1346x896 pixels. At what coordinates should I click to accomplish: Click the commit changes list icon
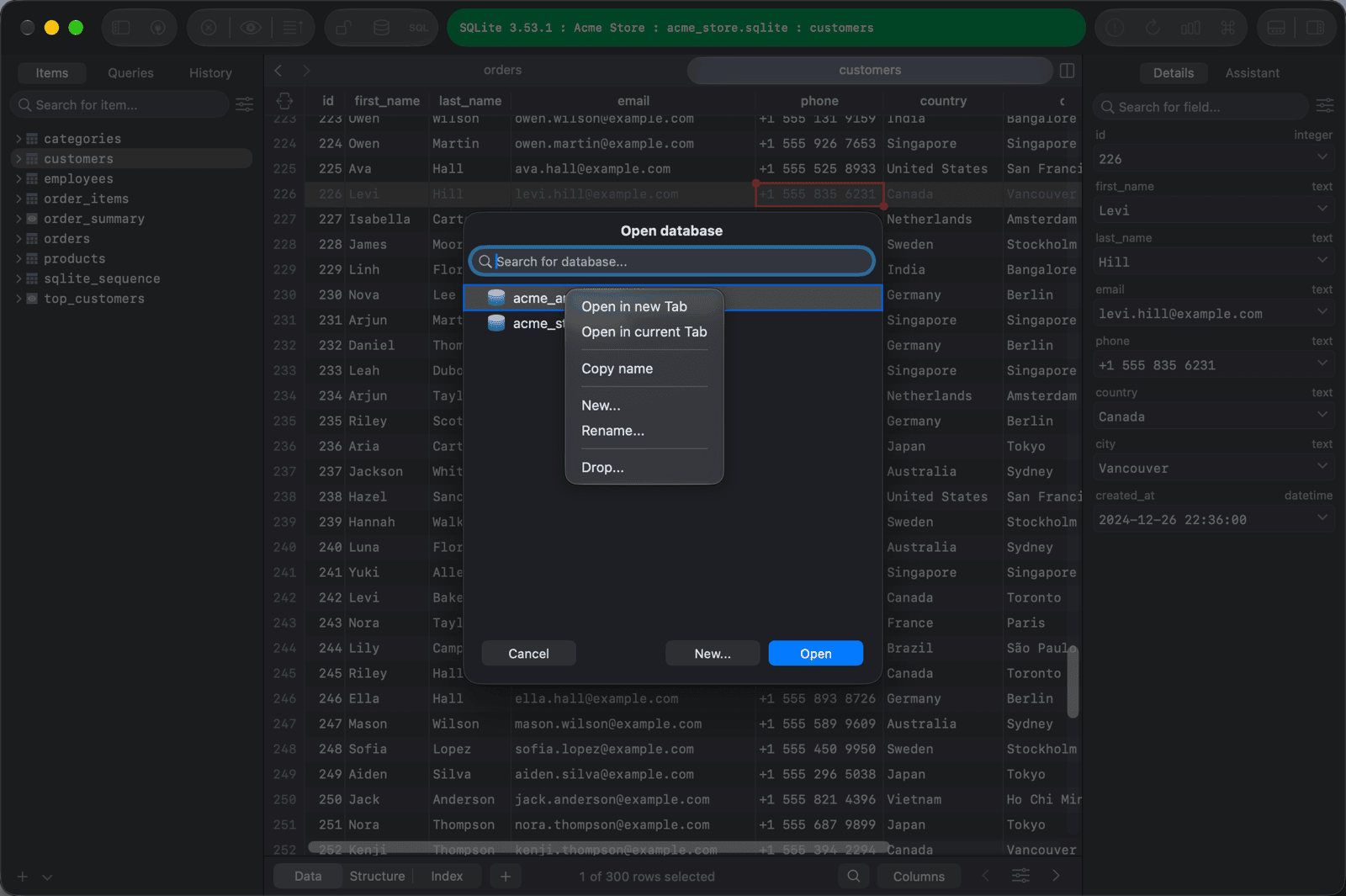292,28
